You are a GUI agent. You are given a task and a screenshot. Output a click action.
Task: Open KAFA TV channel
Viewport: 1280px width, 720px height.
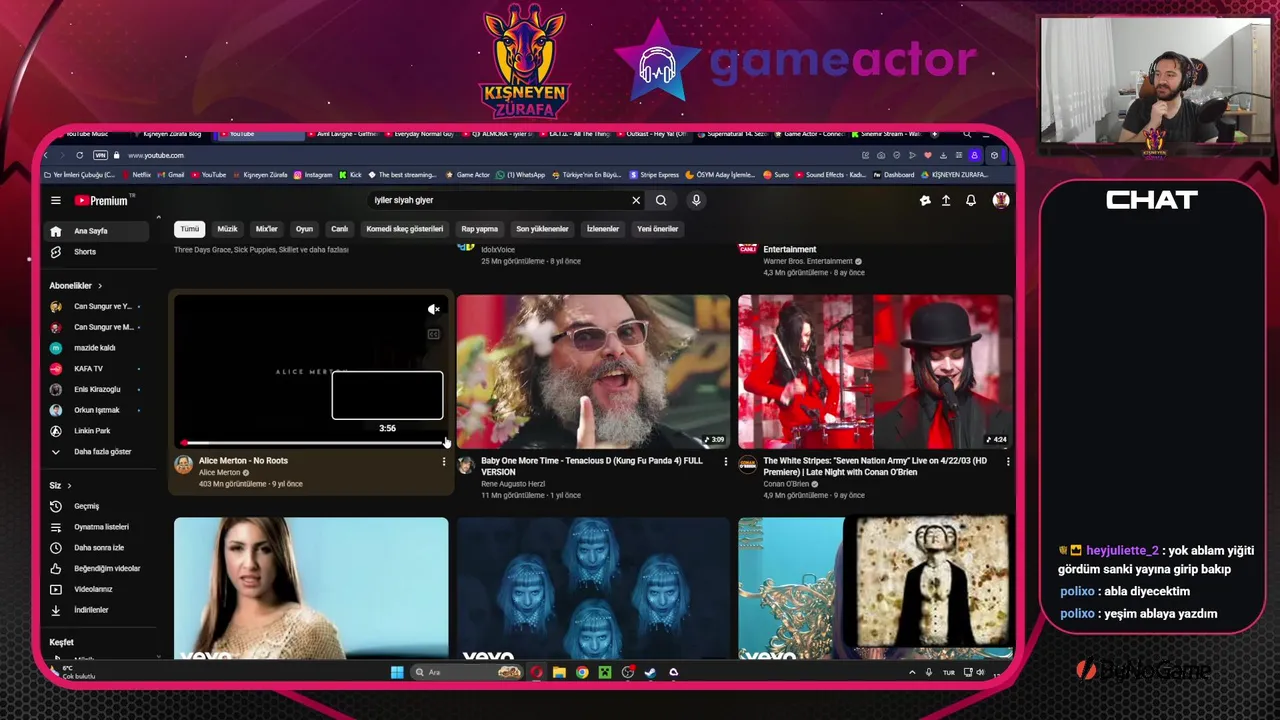(98, 369)
